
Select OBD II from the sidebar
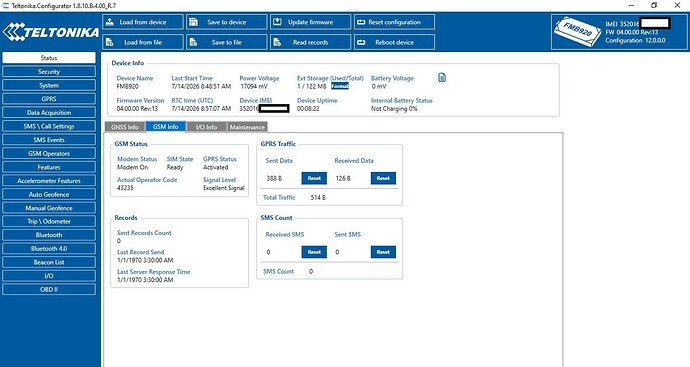[x=49, y=290]
